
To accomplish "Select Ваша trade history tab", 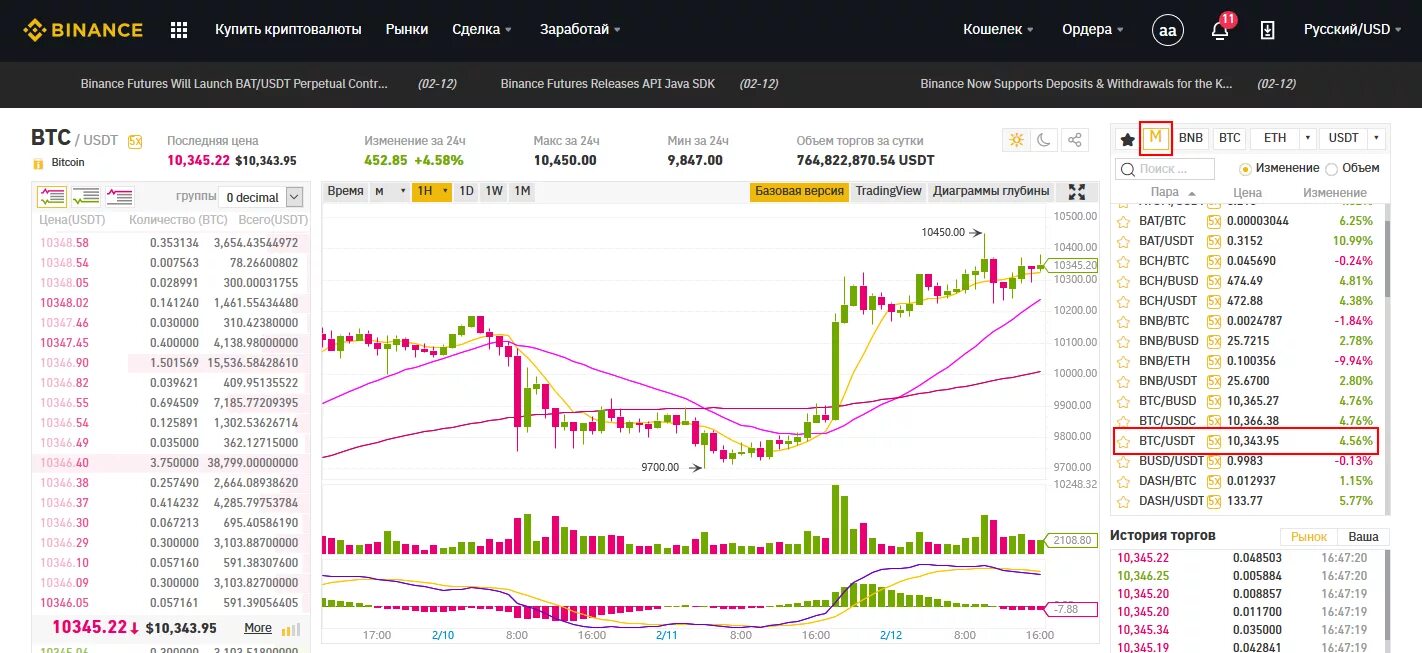I will 1363,537.
